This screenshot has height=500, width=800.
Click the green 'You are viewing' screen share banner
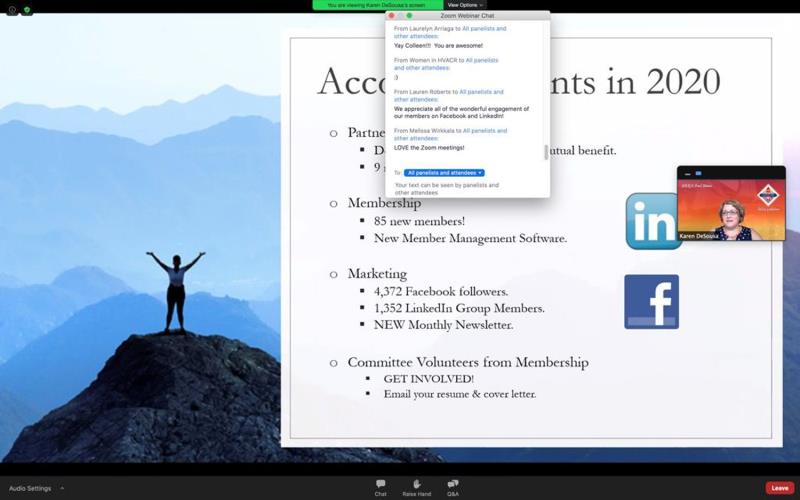pos(377,5)
